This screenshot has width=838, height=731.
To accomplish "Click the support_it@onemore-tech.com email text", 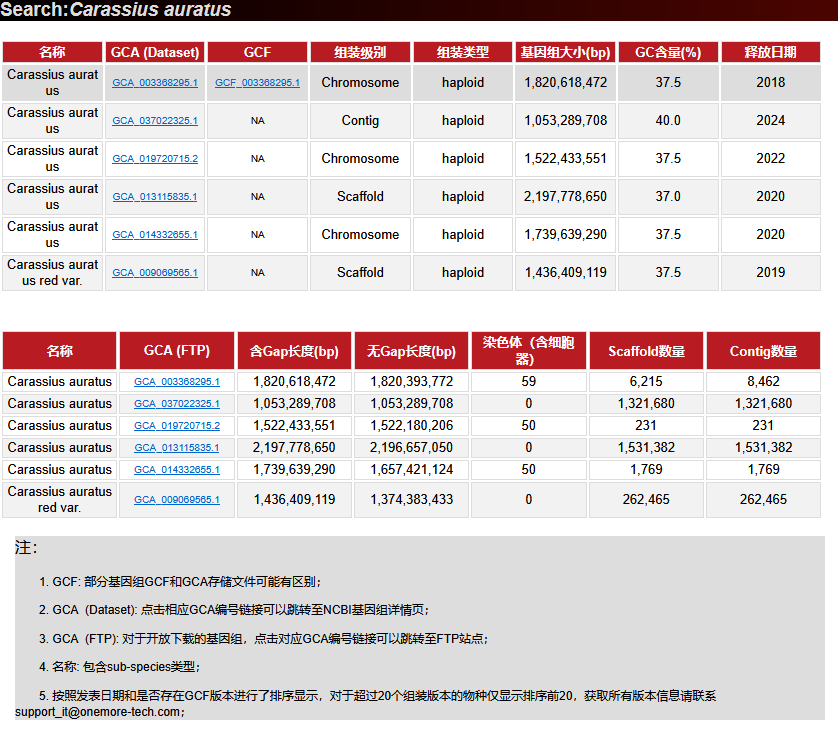I will point(99,712).
